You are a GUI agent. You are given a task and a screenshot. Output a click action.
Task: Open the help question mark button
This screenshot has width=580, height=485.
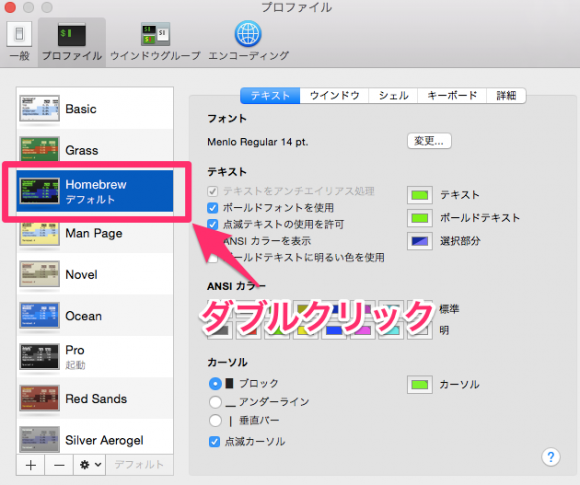[551, 457]
